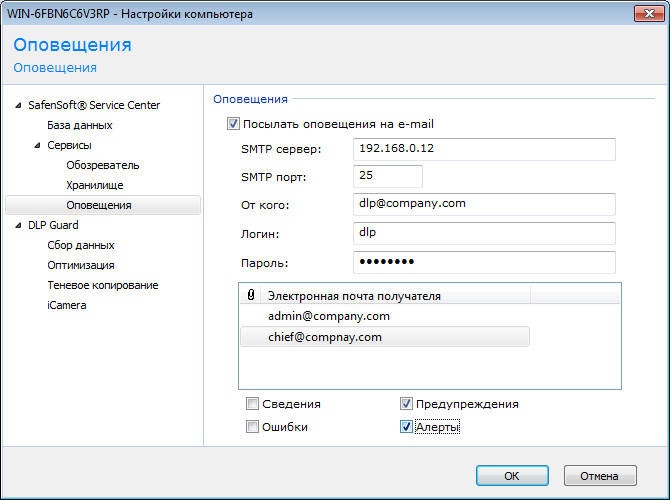Uncheck the Алерты checkbox
670x500 pixels.
pos(406,427)
